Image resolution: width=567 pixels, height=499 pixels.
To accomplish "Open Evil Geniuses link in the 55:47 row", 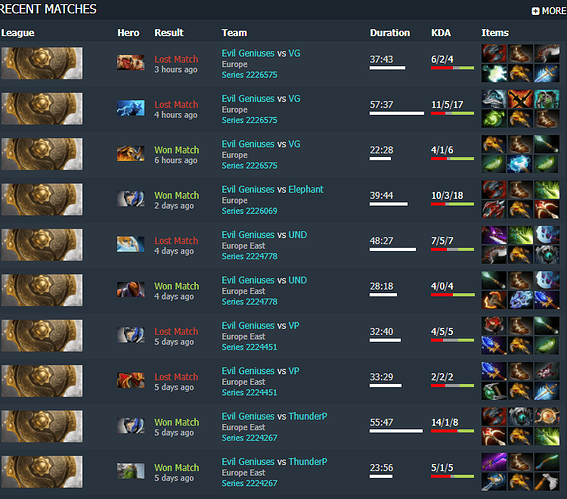I will [x=248, y=416].
